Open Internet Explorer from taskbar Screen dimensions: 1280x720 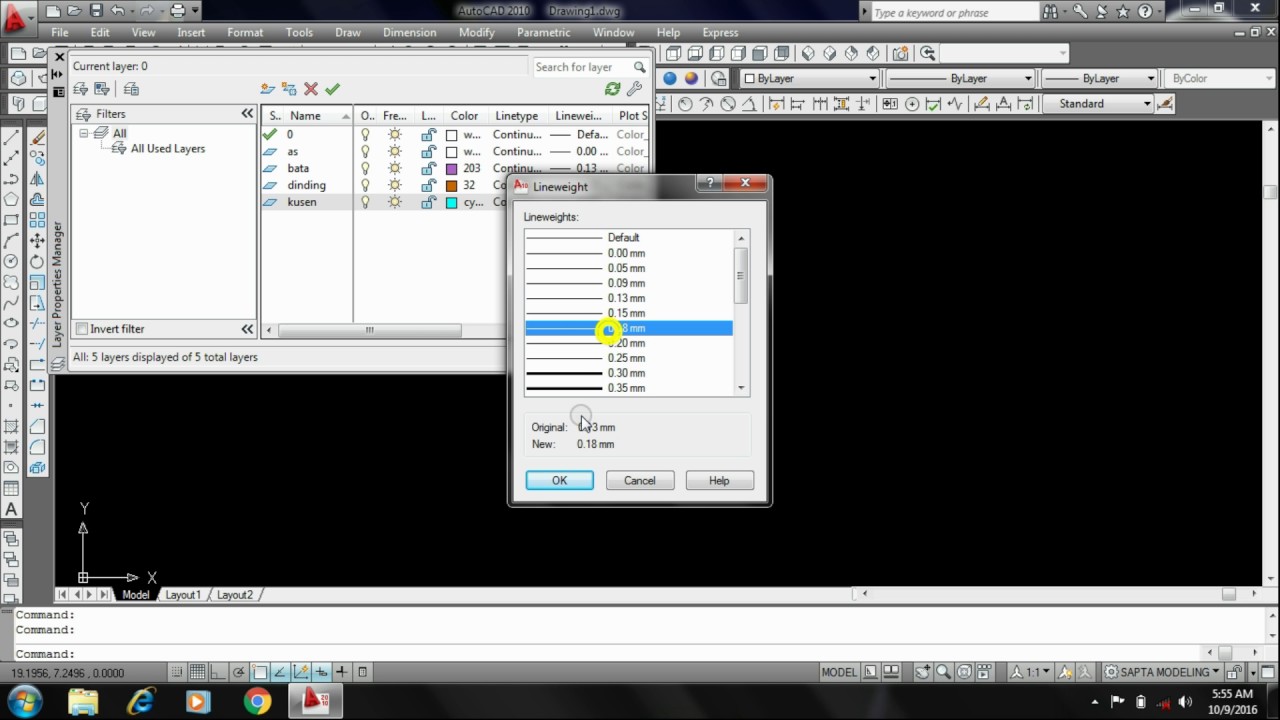141,701
